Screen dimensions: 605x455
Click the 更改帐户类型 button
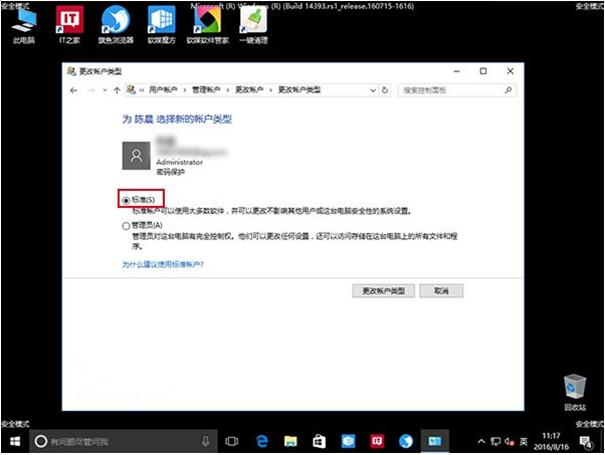(383, 290)
